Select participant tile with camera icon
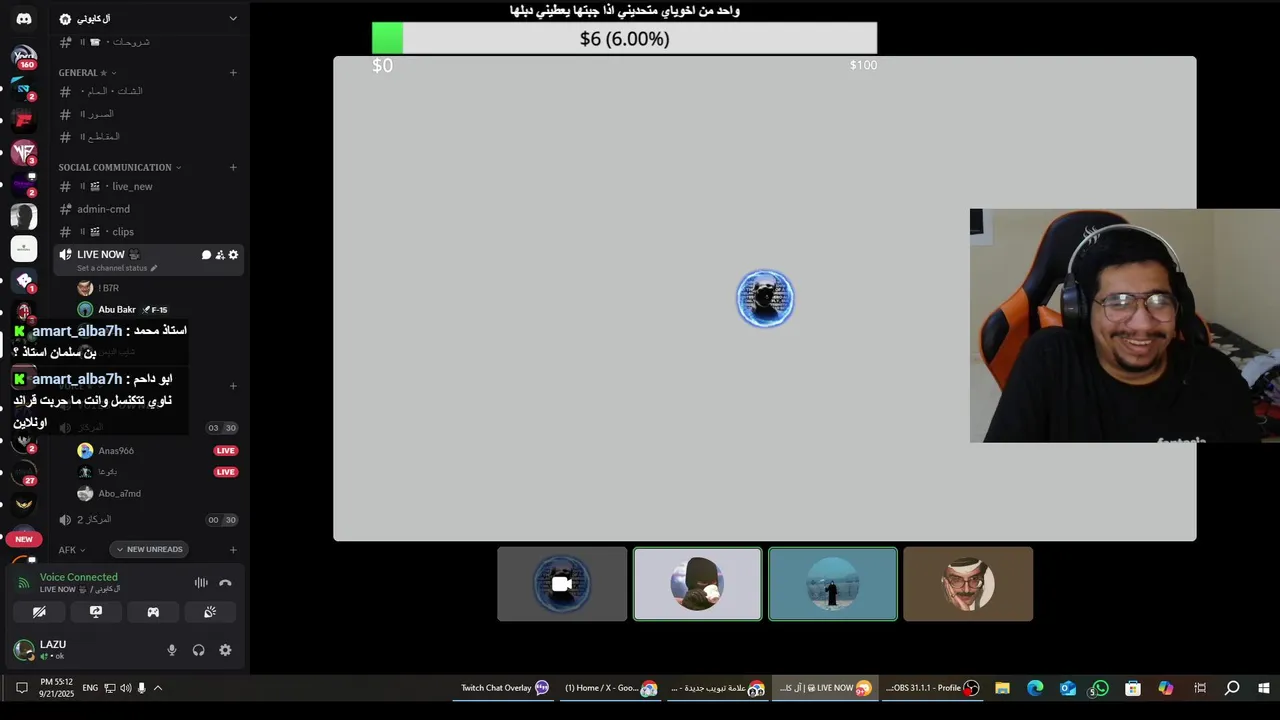The width and height of the screenshot is (1280, 720). click(x=562, y=584)
